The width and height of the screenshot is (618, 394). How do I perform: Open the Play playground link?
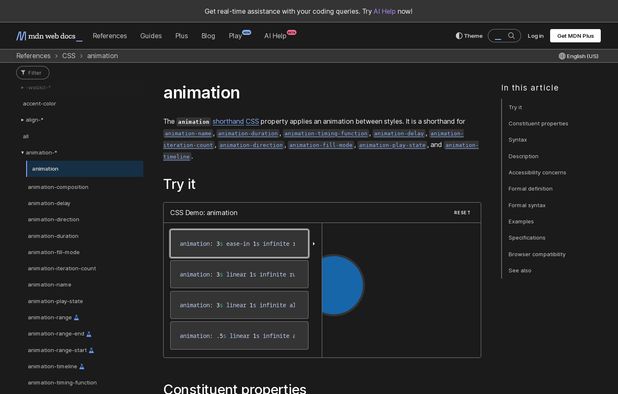235,36
